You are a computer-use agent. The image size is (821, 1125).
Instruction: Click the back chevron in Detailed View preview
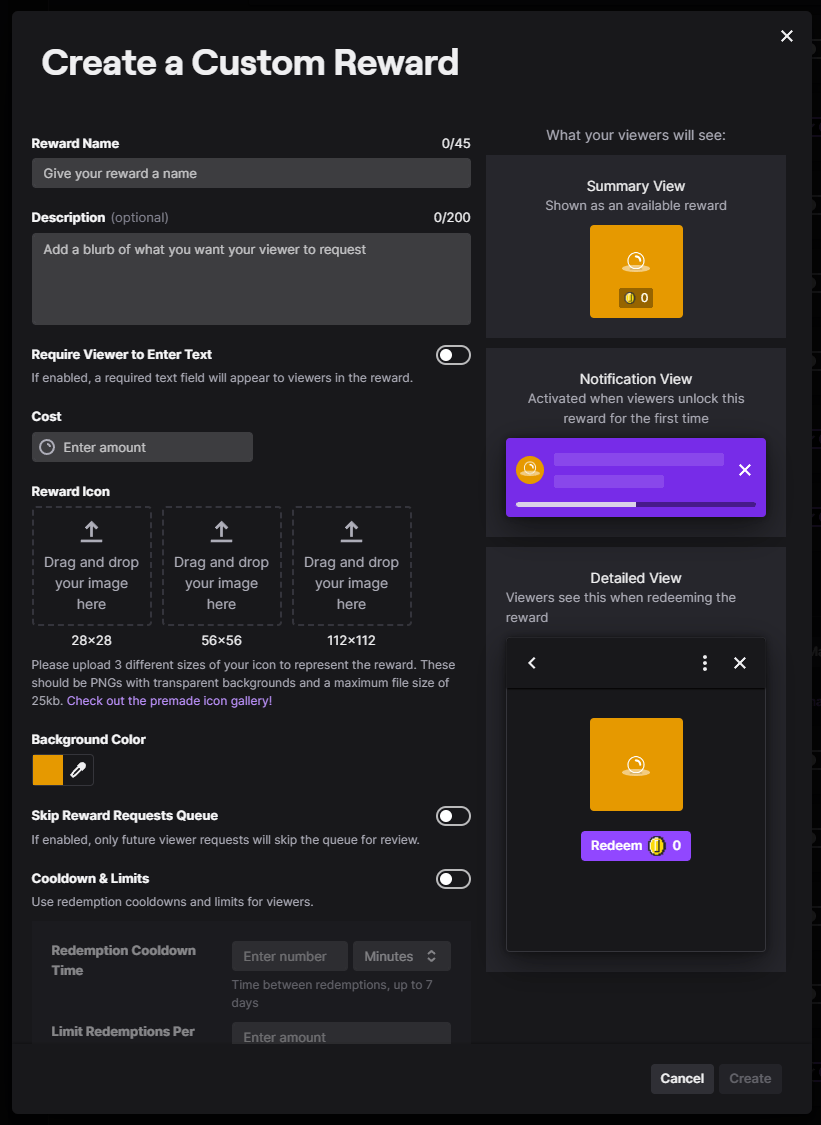coord(532,663)
